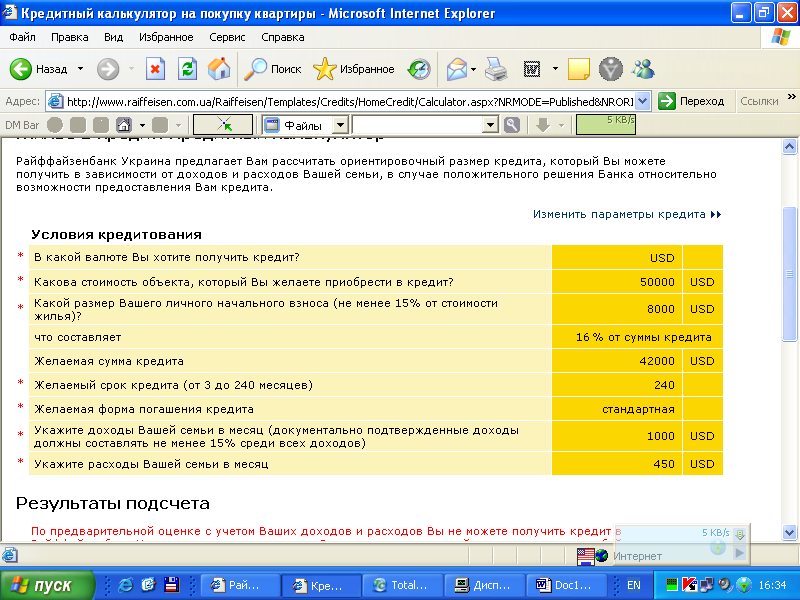Open the Файлы dropdown in DM Bar
This screenshot has height=600, width=800.
click(340, 125)
